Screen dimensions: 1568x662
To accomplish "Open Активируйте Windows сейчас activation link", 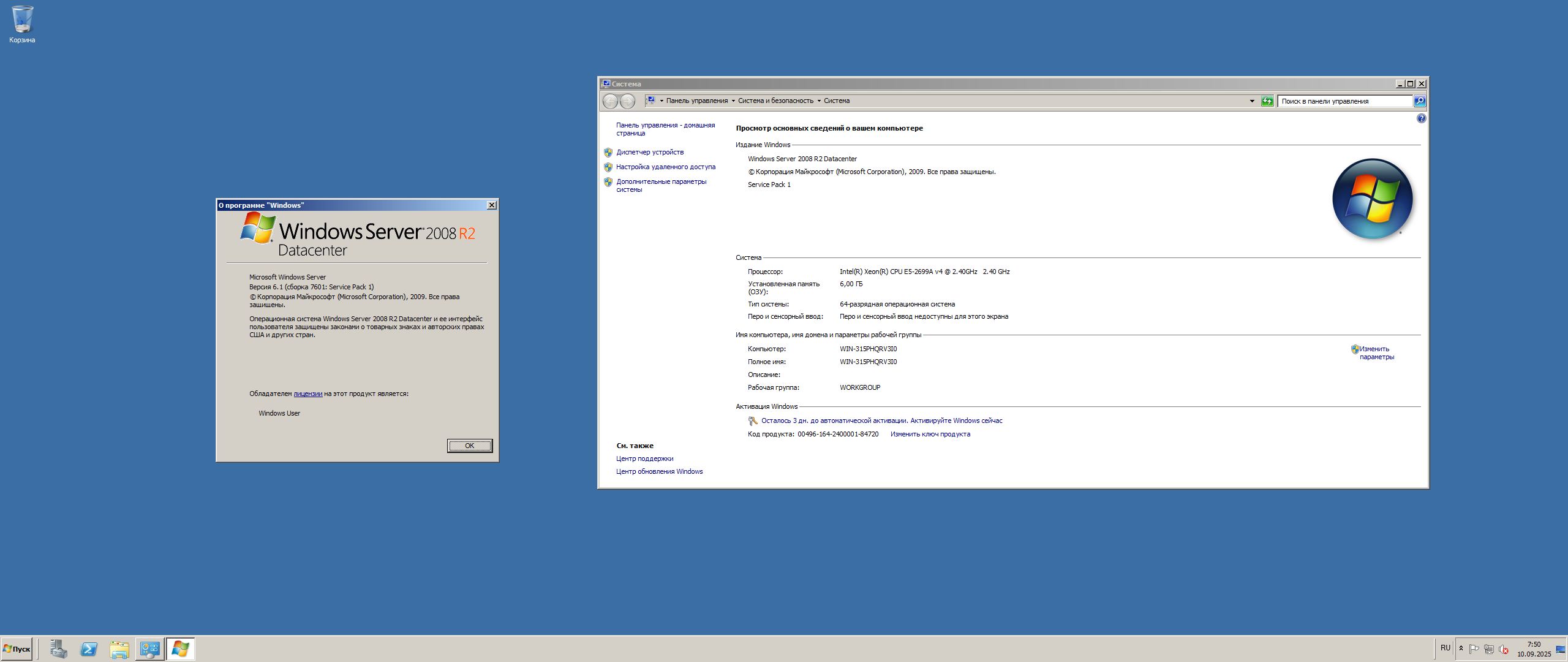I will point(956,420).
